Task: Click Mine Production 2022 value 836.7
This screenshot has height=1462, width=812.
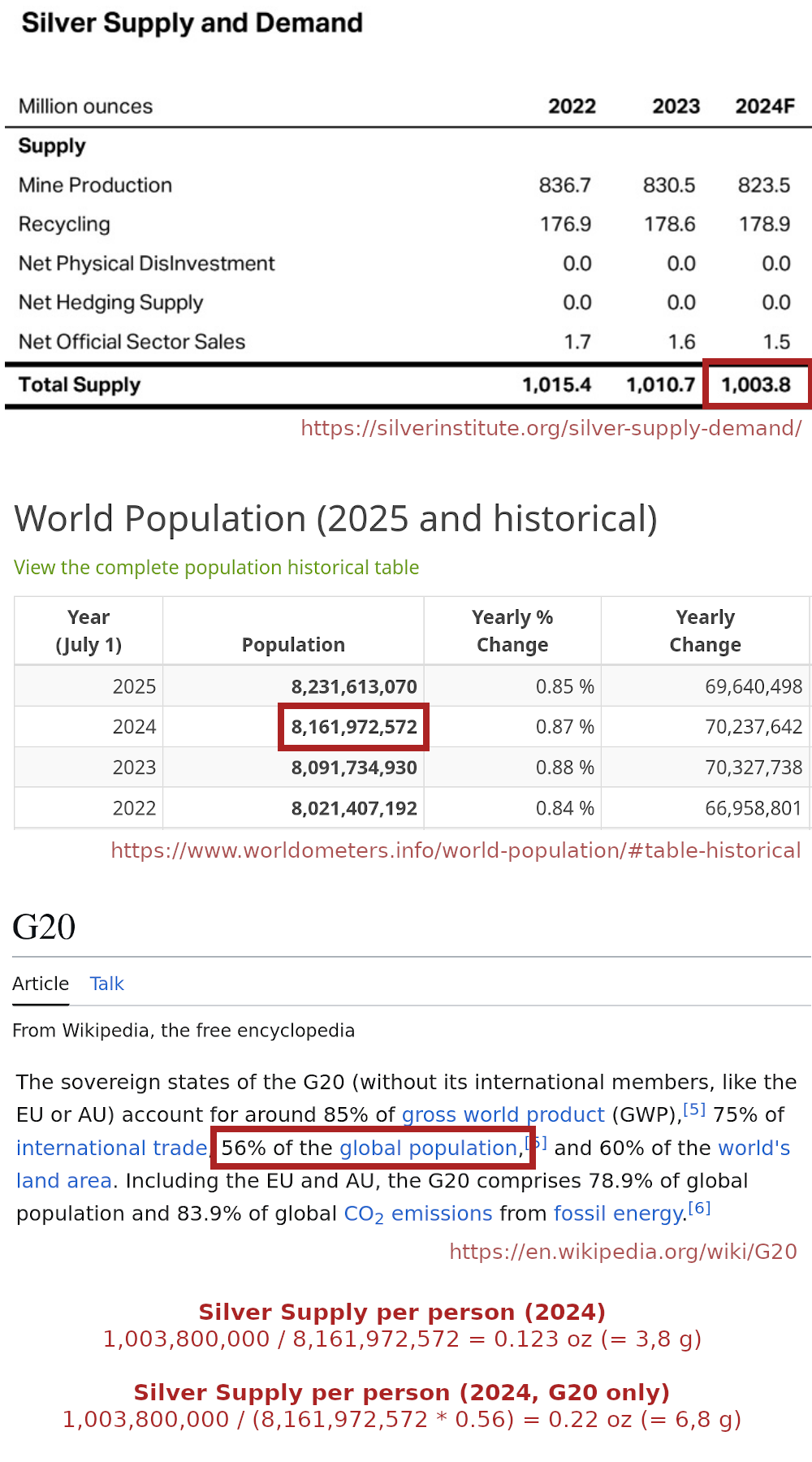Action: click(565, 185)
